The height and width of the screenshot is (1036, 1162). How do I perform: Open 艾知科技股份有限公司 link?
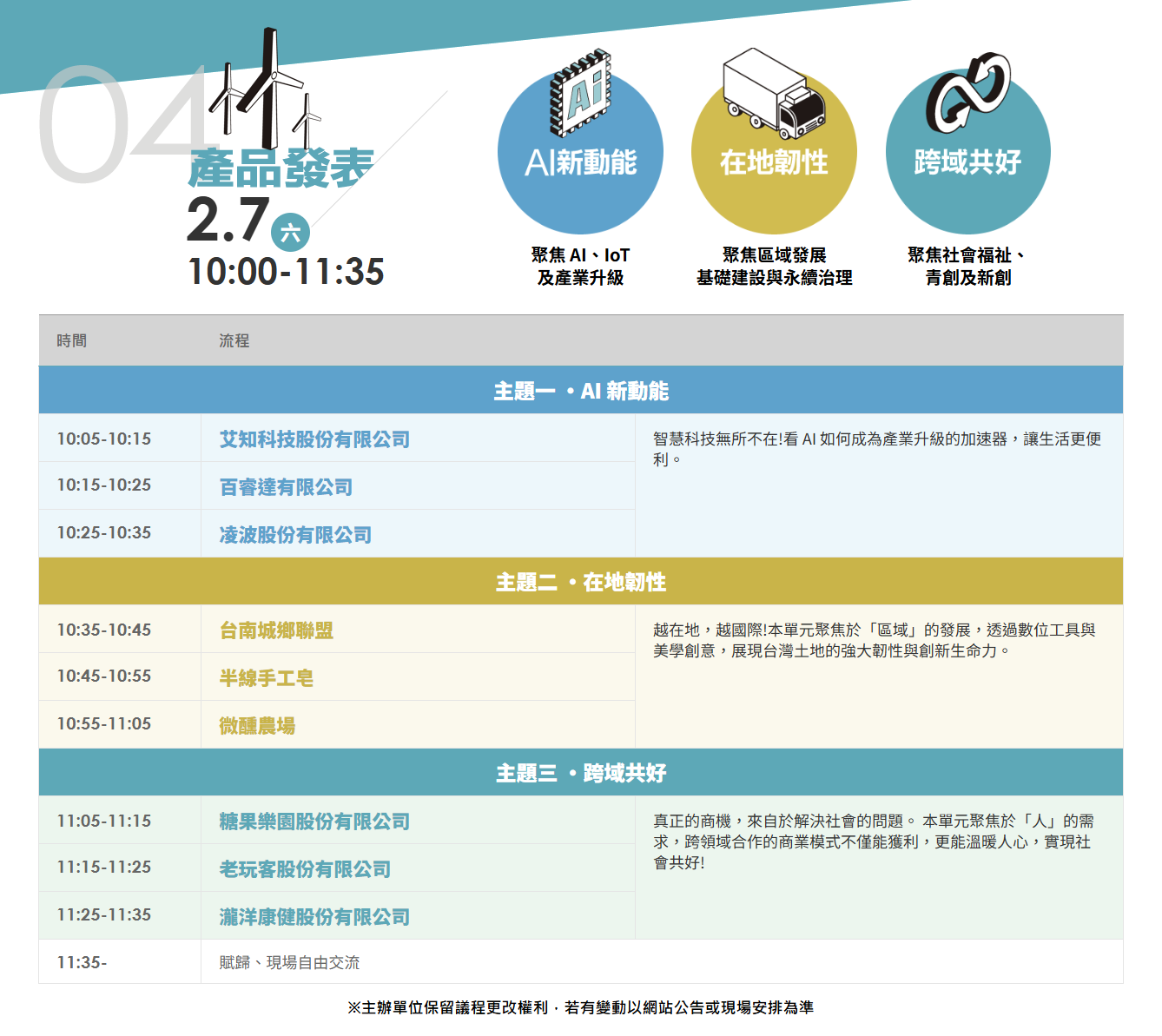[x=314, y=439]
